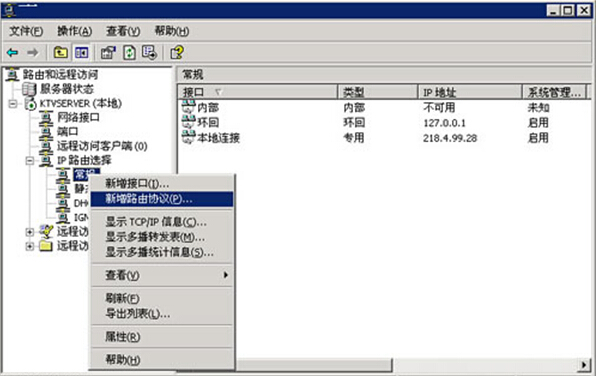This screenshot has width=610, height=376.
Task: Select 远程访问客户端 (0) in the tree
Action: coord(102,146)
